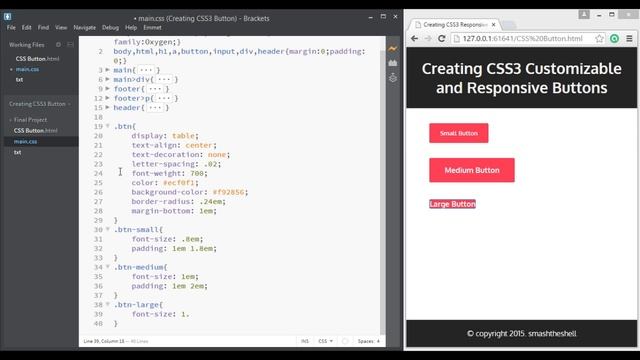Change the Spaces: 4 indentation setting
This screenshot has width=640, height=360.
pos(369,341)
